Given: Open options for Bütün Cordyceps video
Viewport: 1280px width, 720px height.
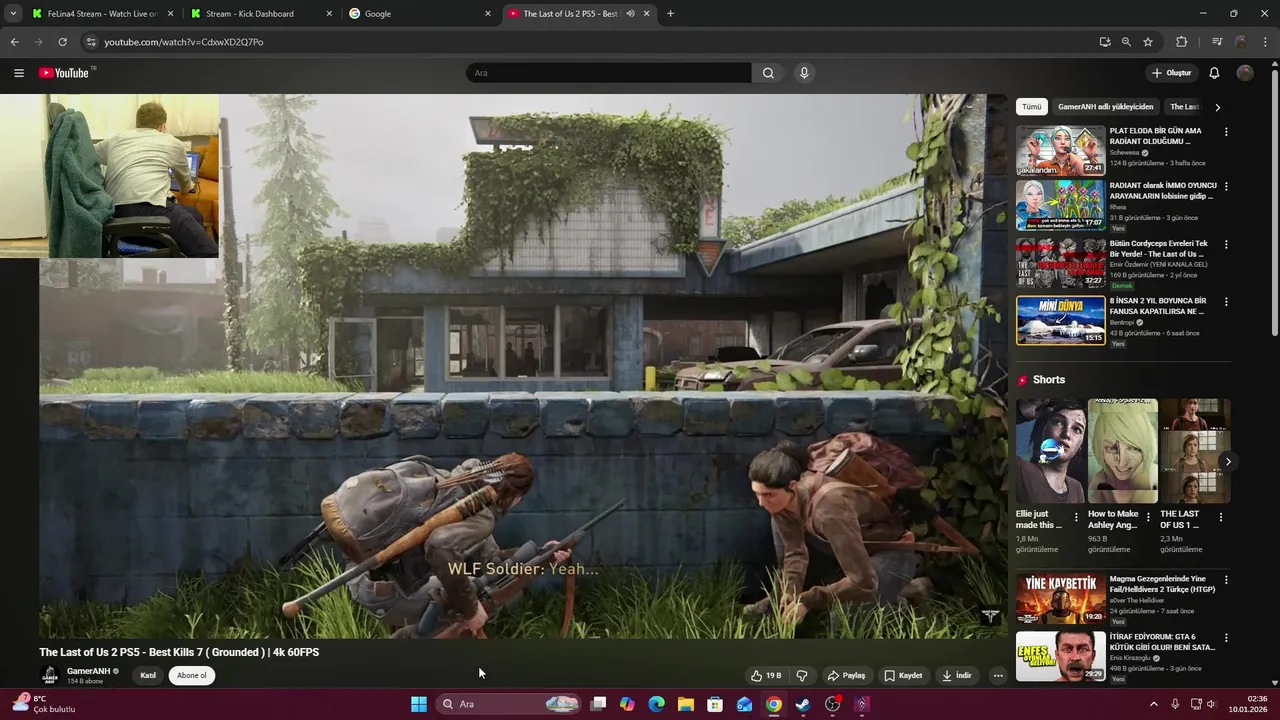Looking at the screenshot, I should pyautogui.click(x=1226, y=244).
